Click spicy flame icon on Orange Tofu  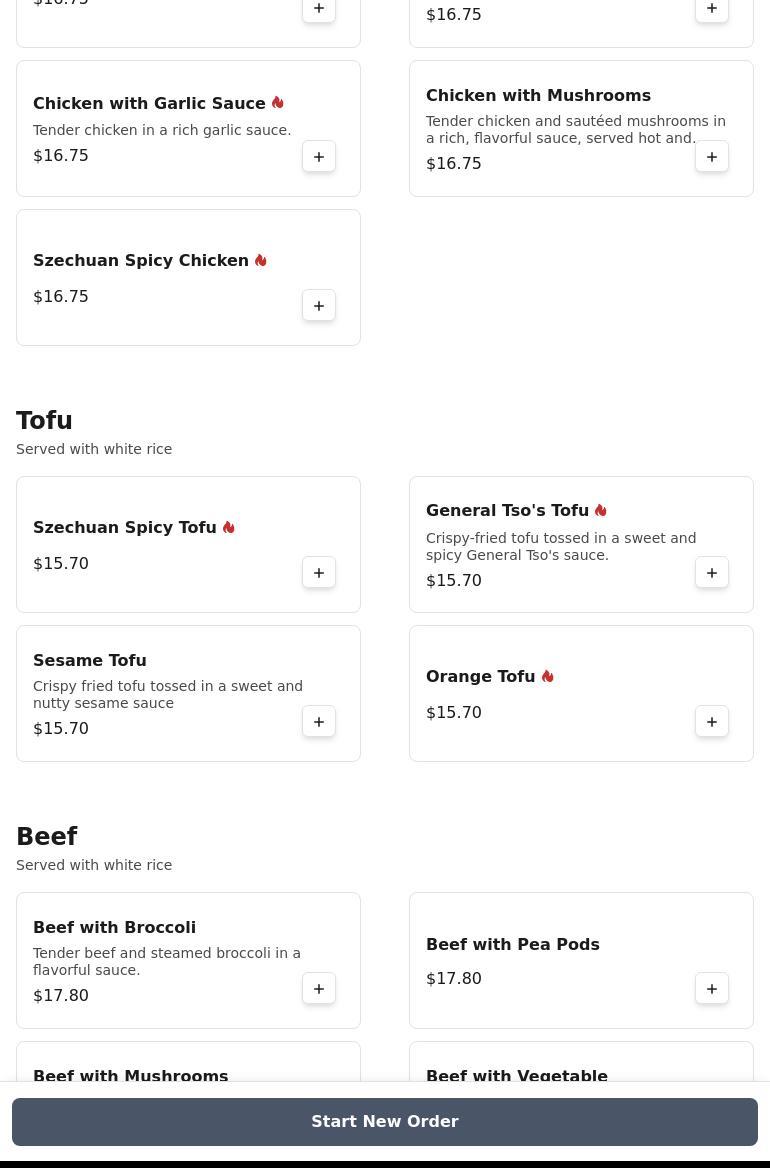point(547,677)
